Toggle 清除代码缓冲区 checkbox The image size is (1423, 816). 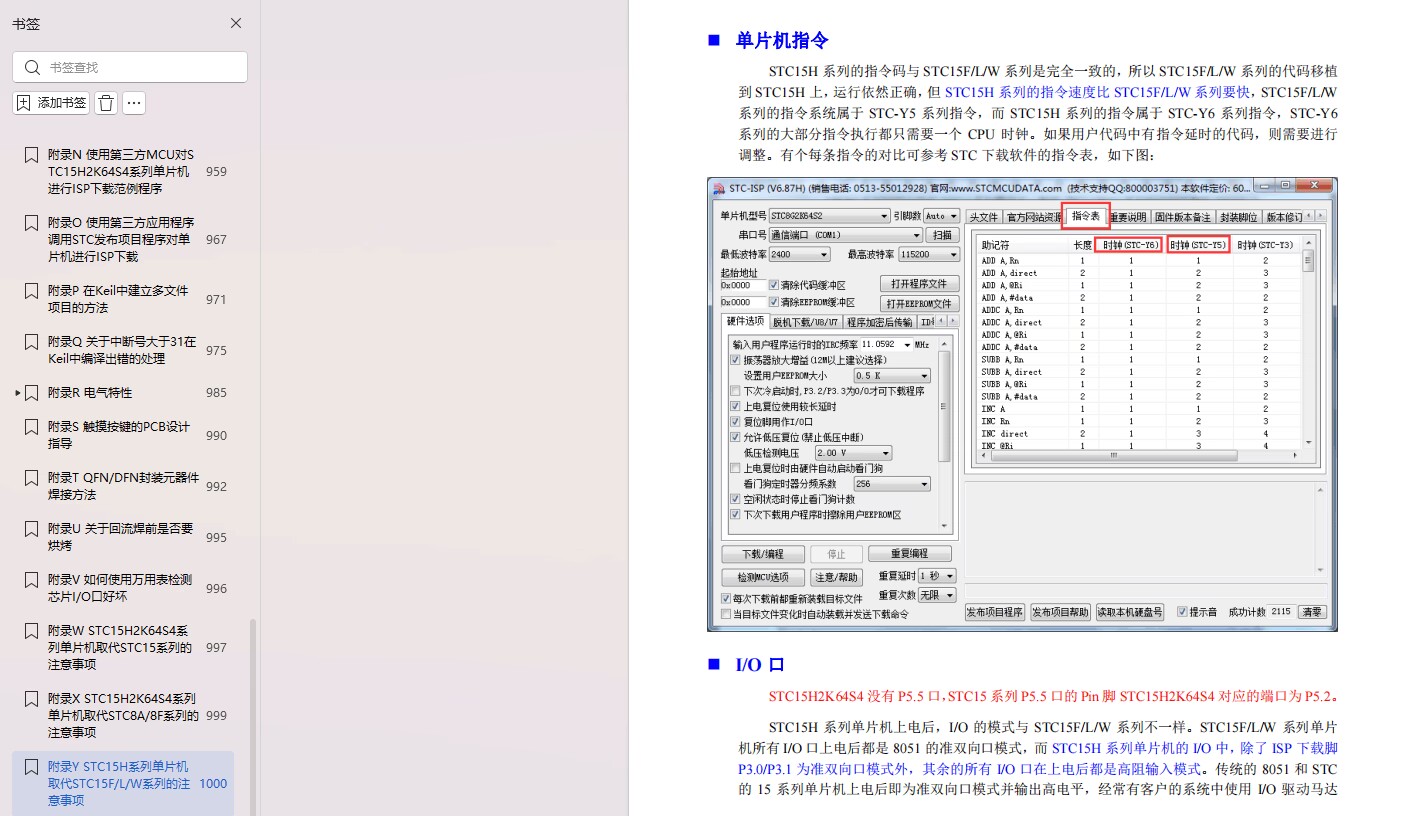click(774, 285)
